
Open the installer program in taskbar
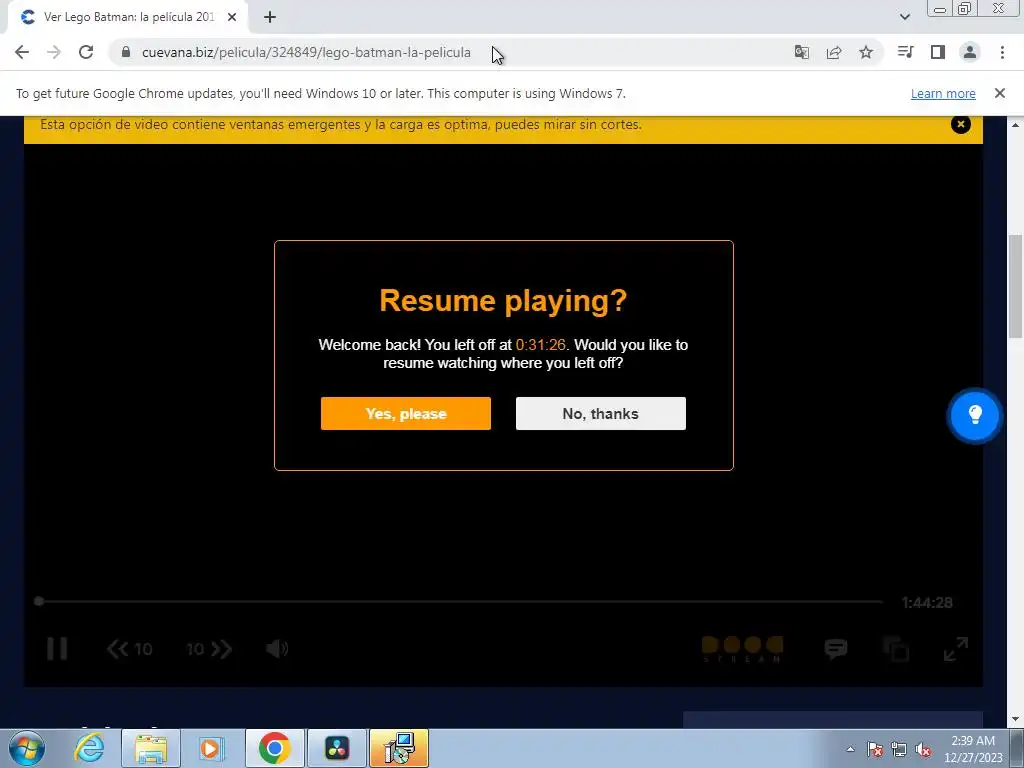click(398, 748)
